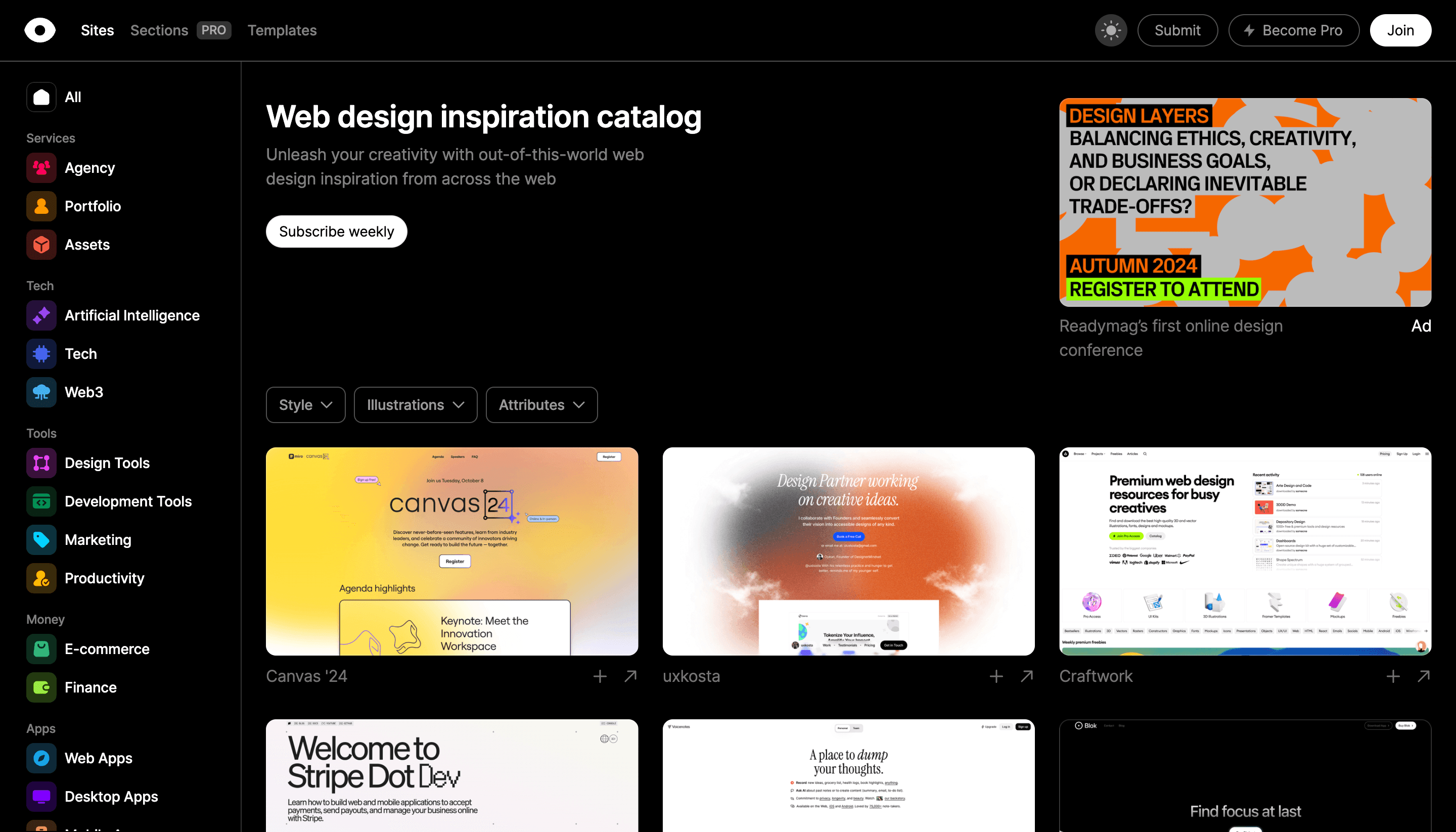Image resolution: width=1456 pixels, height=832 pixels.
Task: Open the Voicenotes dump your thoughts thumbnail
Action: click(848, 775)
